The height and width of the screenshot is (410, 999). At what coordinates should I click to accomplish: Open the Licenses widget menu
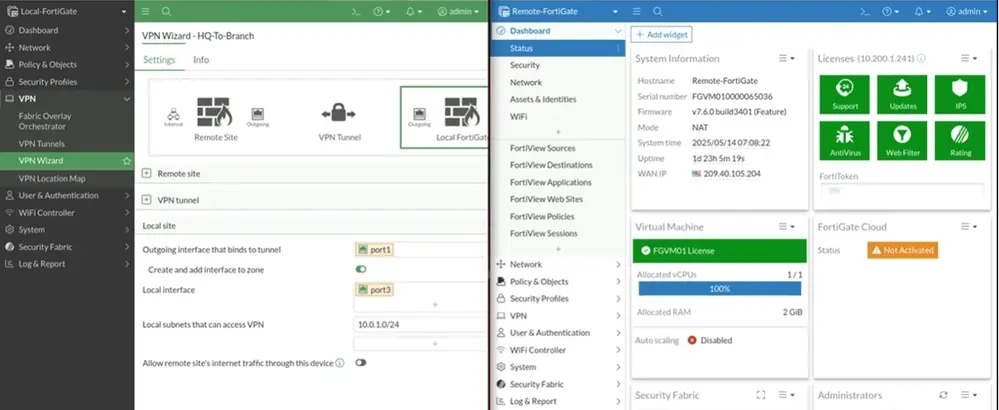click(x=969, y=59)
